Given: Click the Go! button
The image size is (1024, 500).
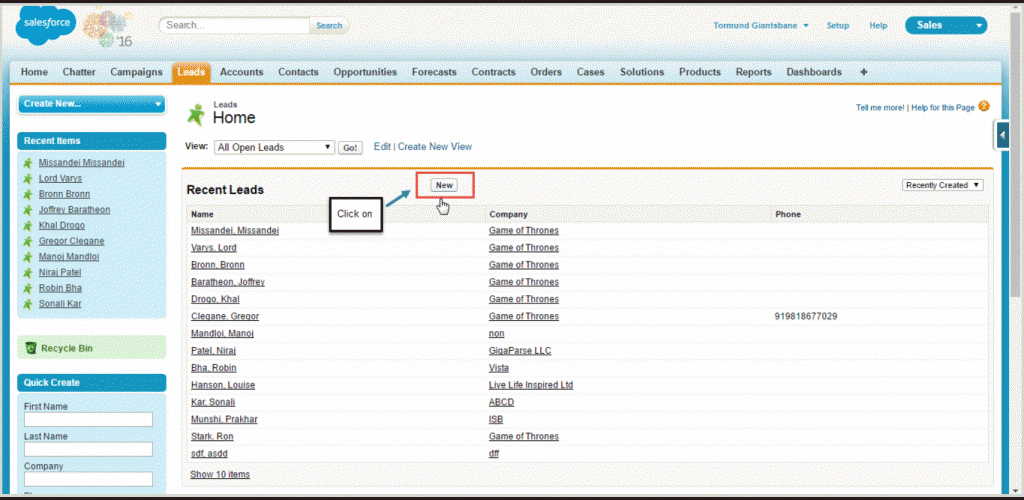Looking at the screenshot, I should pyautogui.click(x=350, y=148).
